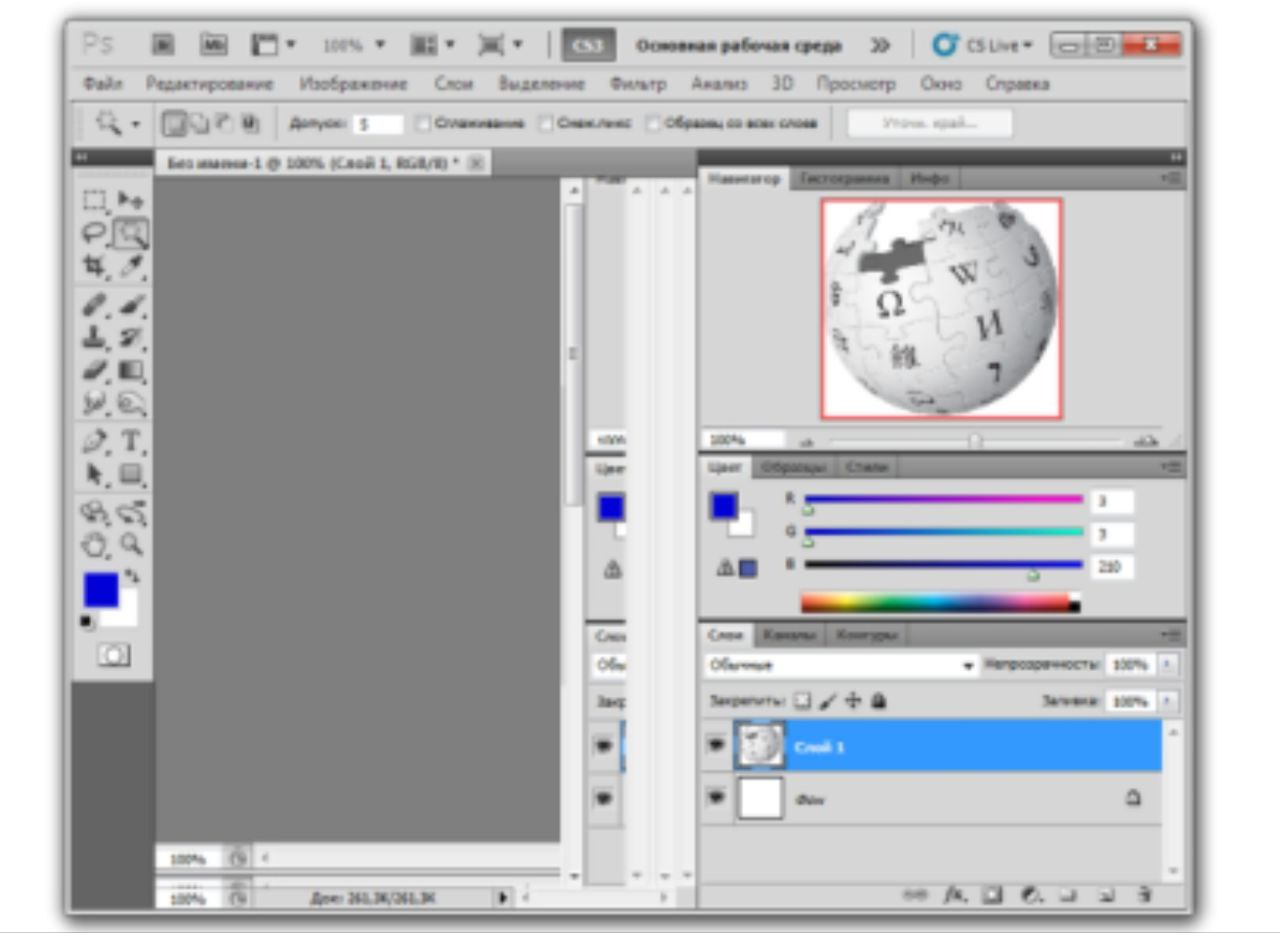This screenshot has width=1280, height=933.
Task: Enable the Сглаживание checkbox
Action: click(423, 124)
